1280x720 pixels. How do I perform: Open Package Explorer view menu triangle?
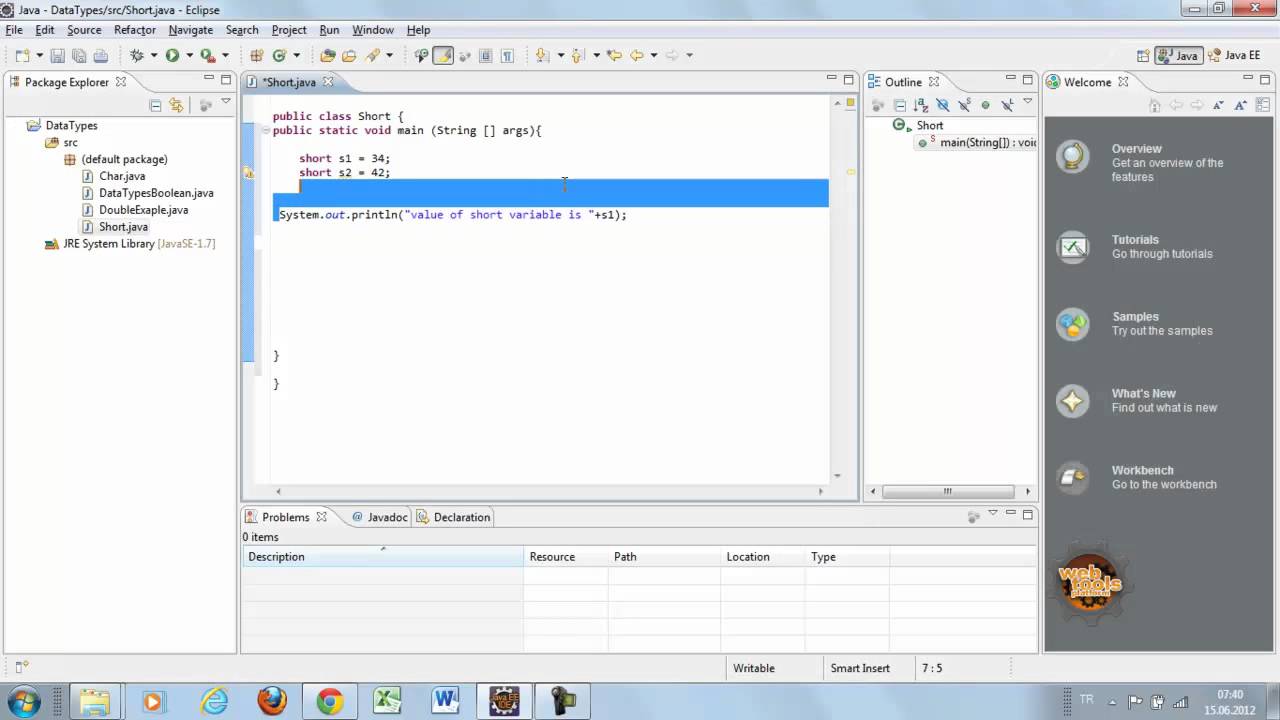[226, 101]
